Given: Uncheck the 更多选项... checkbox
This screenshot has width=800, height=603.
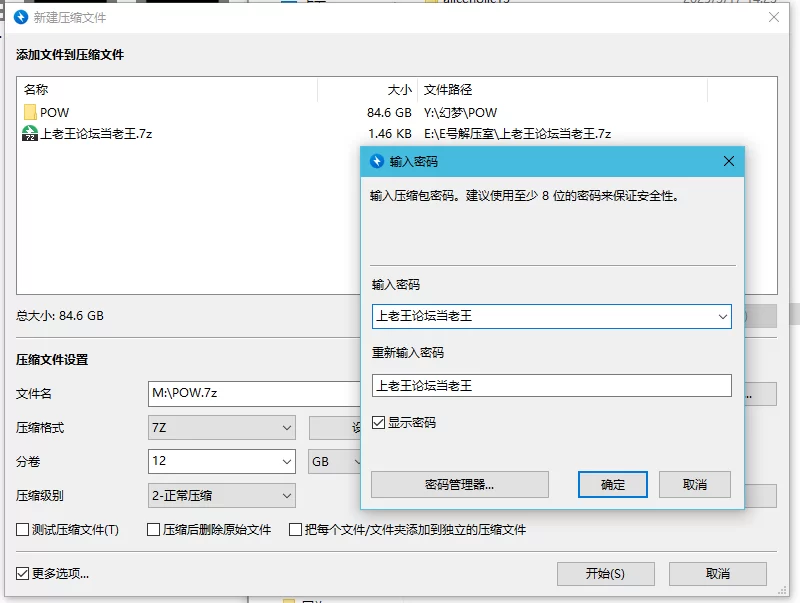Looking at the screenshot, I should pos(22,573).
